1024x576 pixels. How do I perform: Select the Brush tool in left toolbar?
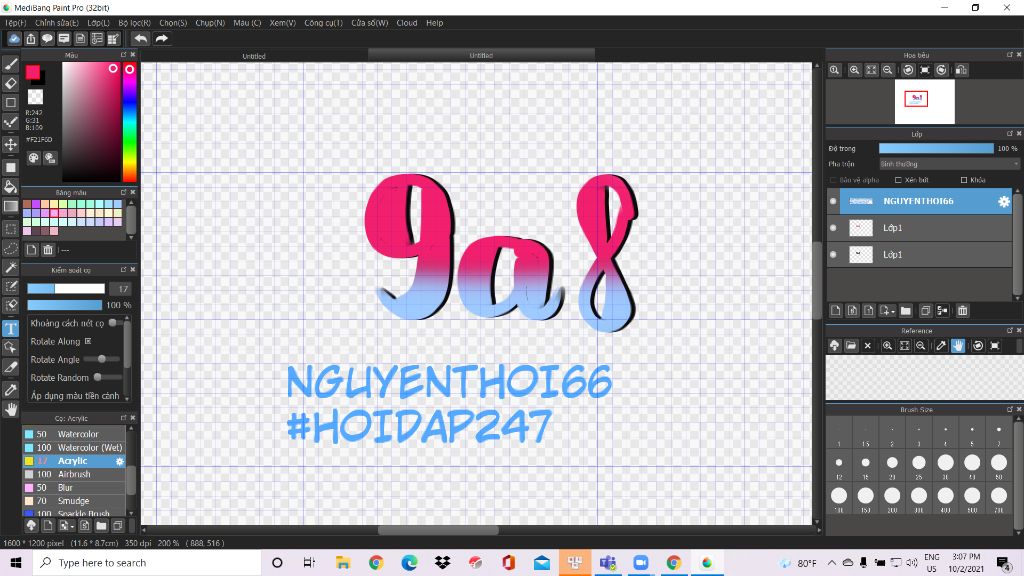click(x=10, y=64)
